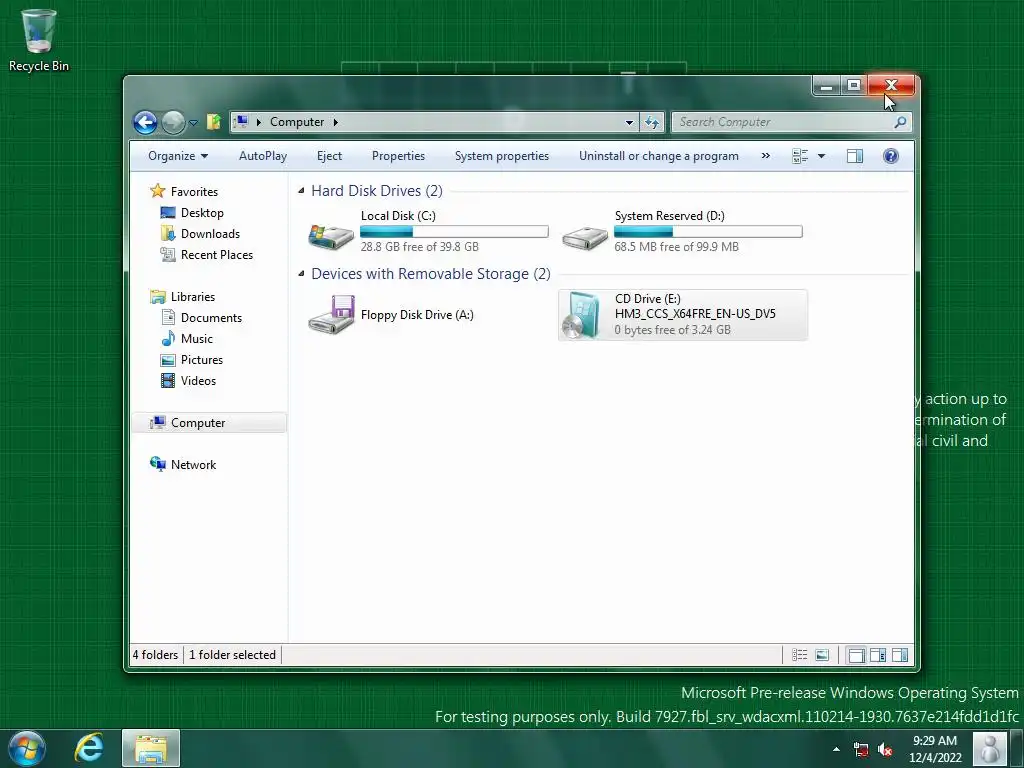Click the computer icon in the address bar
Image resolution: width=1024 pixels, height=768 pixels.
242,121
